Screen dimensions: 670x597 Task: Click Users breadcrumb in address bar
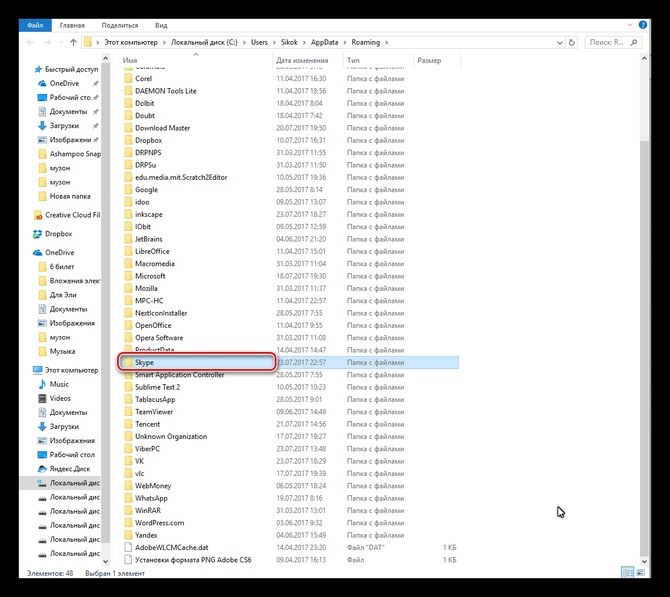[259, 42]
